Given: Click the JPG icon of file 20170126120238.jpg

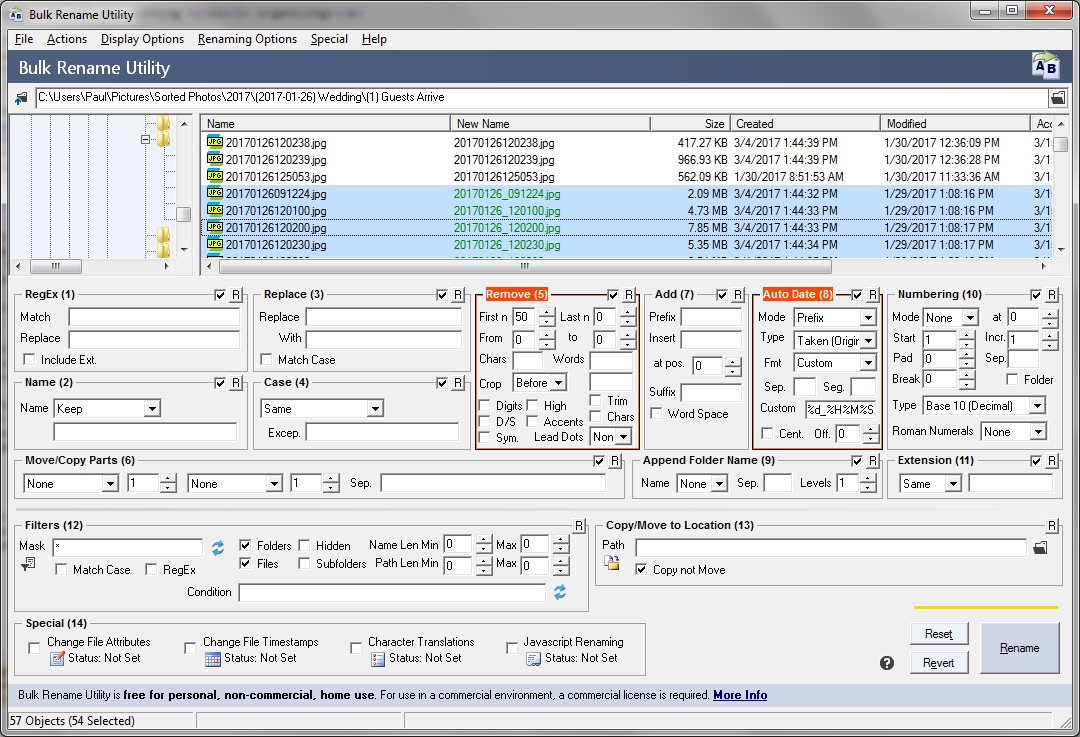Looking at the screenshot, I should pyautogui.click(x=215, y=143).
